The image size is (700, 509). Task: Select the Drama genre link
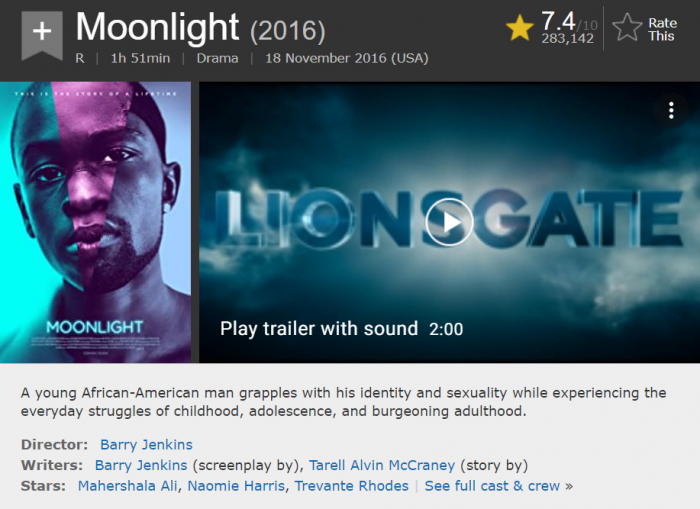[x=217, y=58]
